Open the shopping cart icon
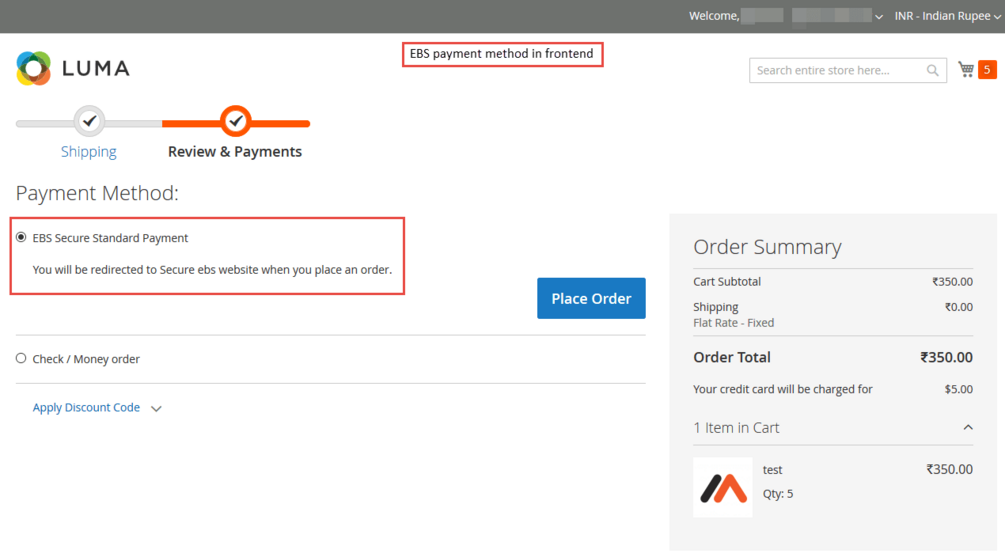1005x557 pixels. [x=966, y=69]
